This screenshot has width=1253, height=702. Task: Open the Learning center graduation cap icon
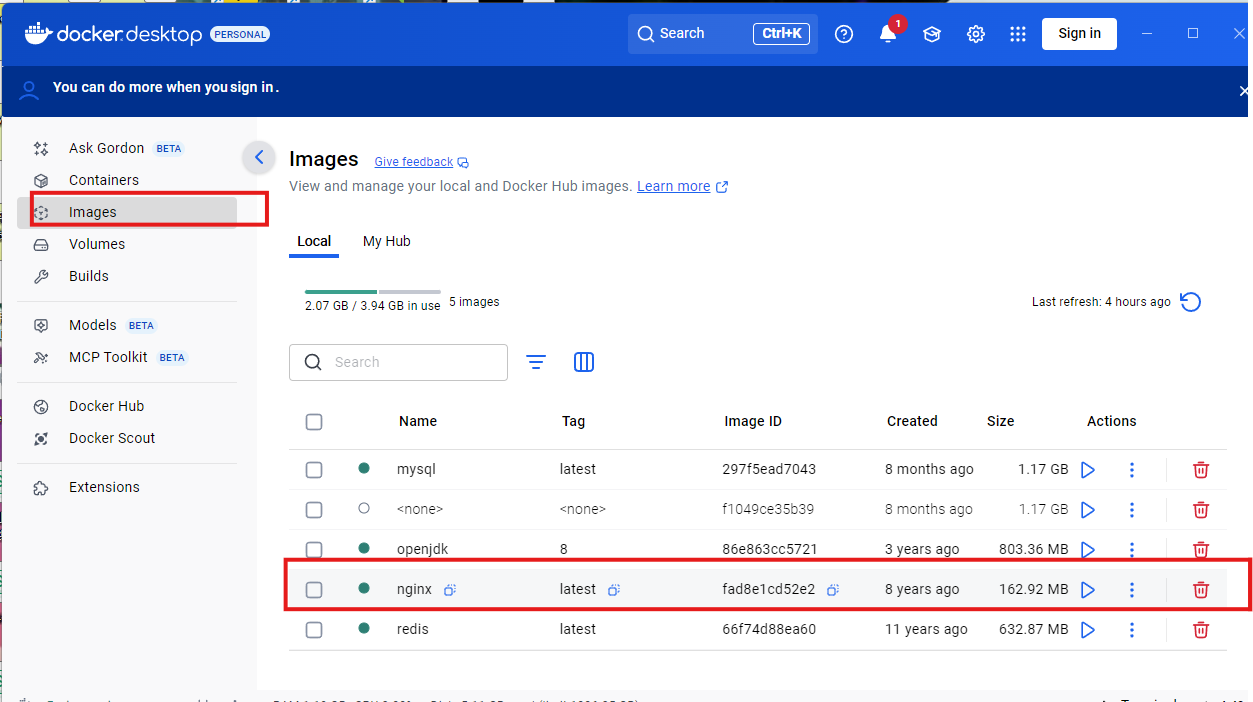932,34
